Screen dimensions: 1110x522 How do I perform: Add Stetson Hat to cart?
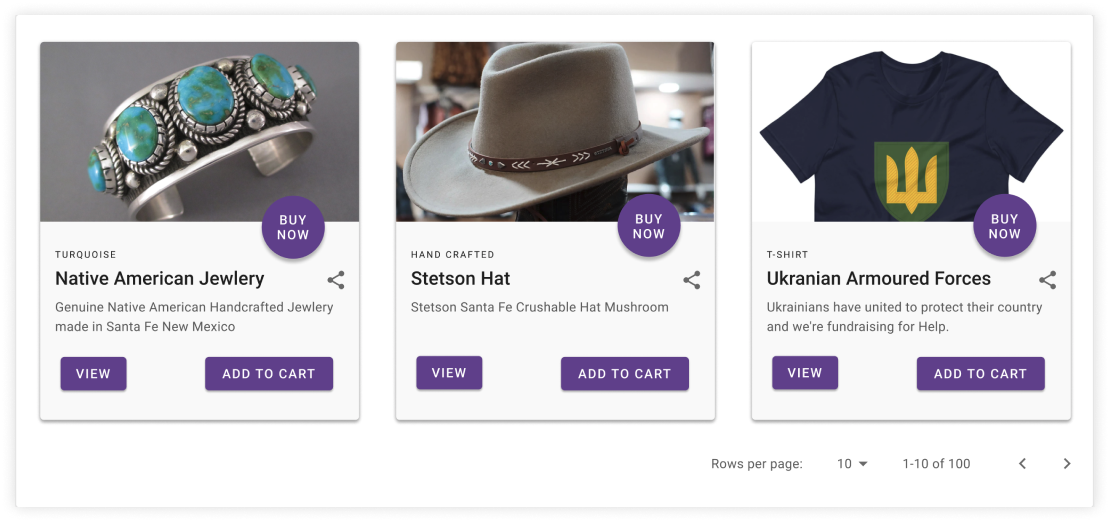(x=624, y=374)
